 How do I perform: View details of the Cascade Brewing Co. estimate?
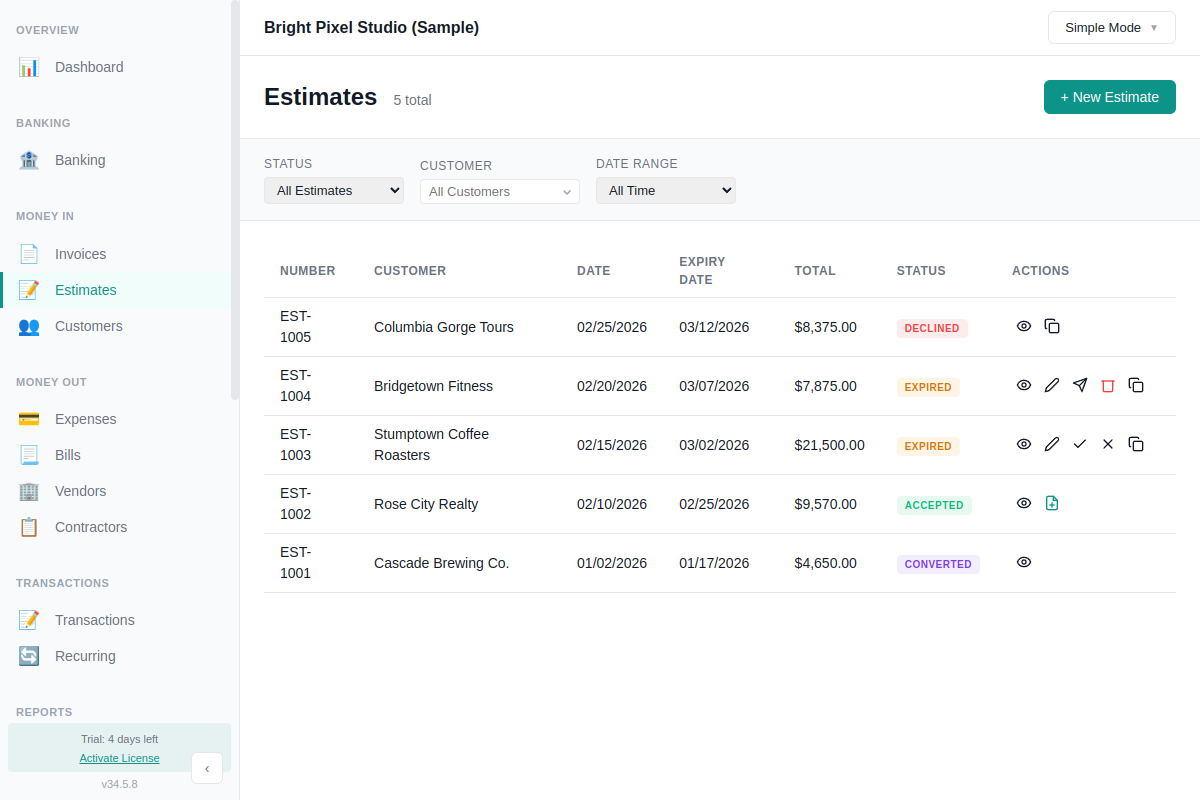pyautogui.click(x=1023, y=562)
